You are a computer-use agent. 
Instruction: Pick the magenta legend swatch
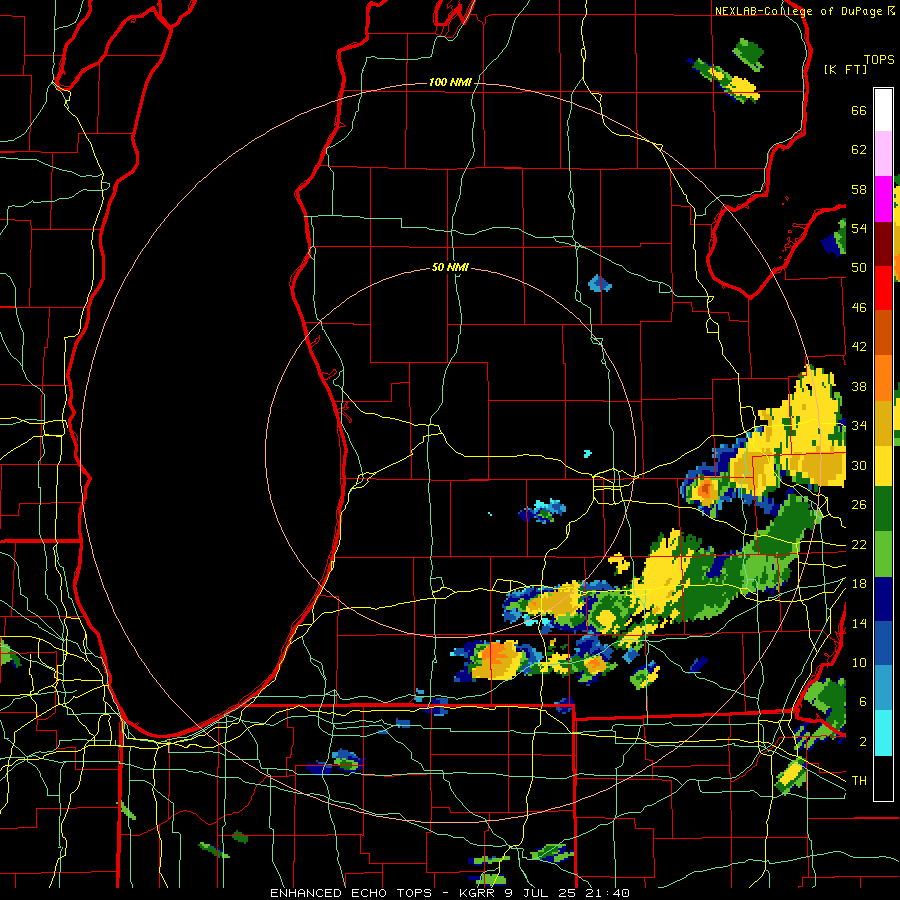883,199
